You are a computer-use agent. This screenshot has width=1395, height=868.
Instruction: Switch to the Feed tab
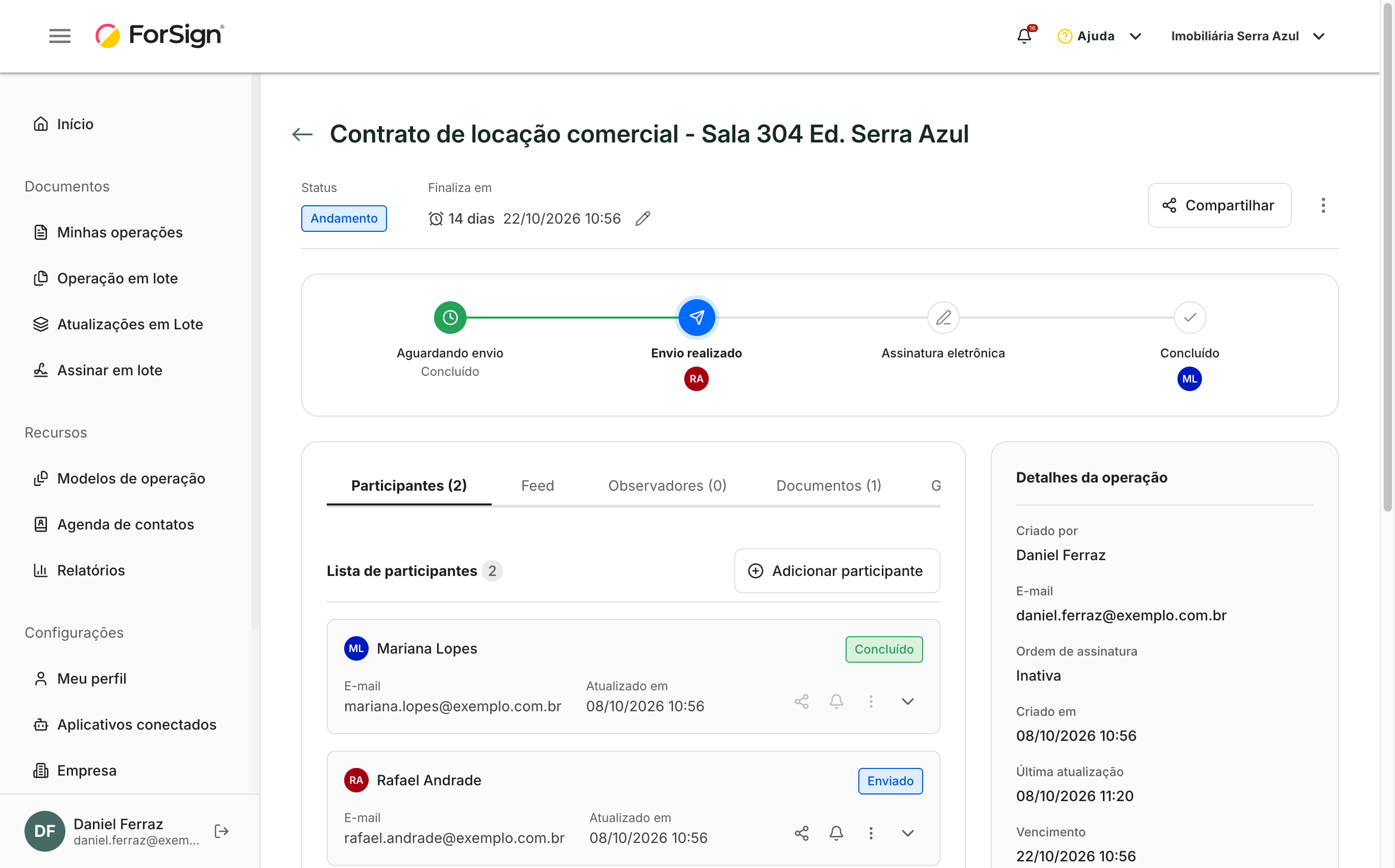(537, 486)
